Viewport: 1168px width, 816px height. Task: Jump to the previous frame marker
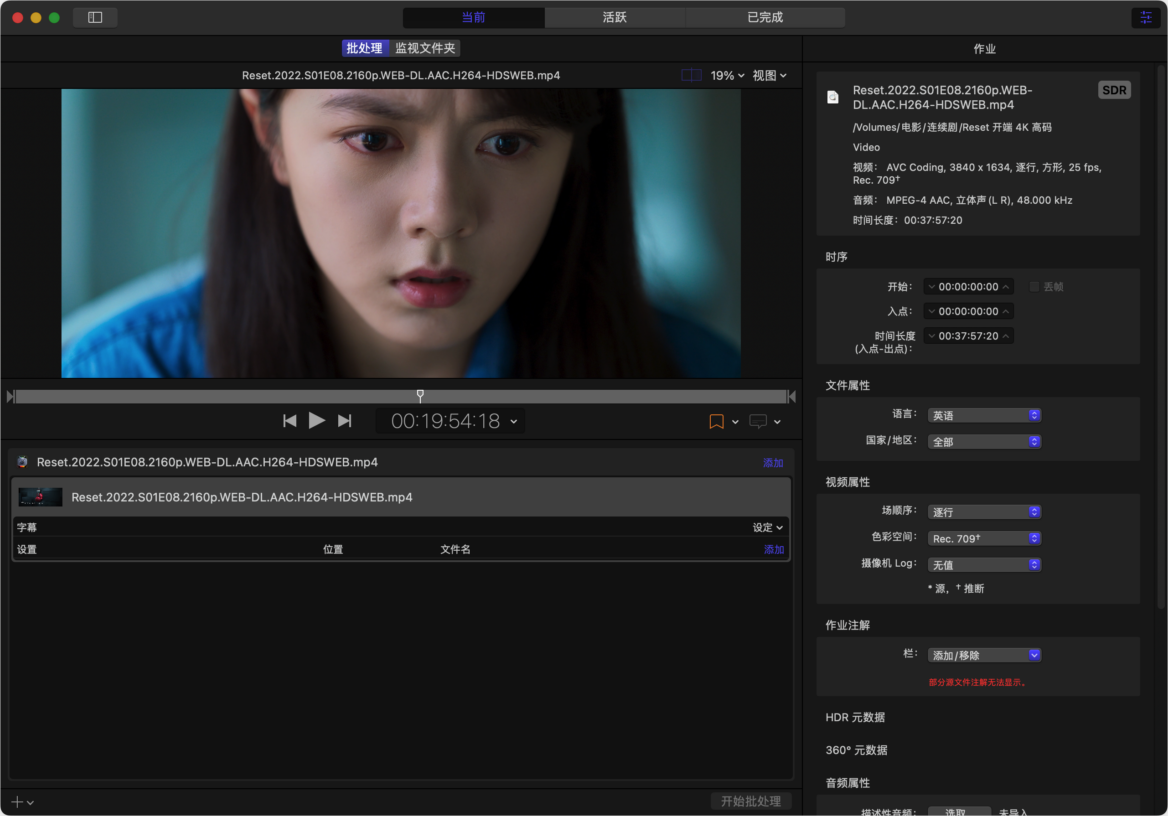[x=290, y=421]
